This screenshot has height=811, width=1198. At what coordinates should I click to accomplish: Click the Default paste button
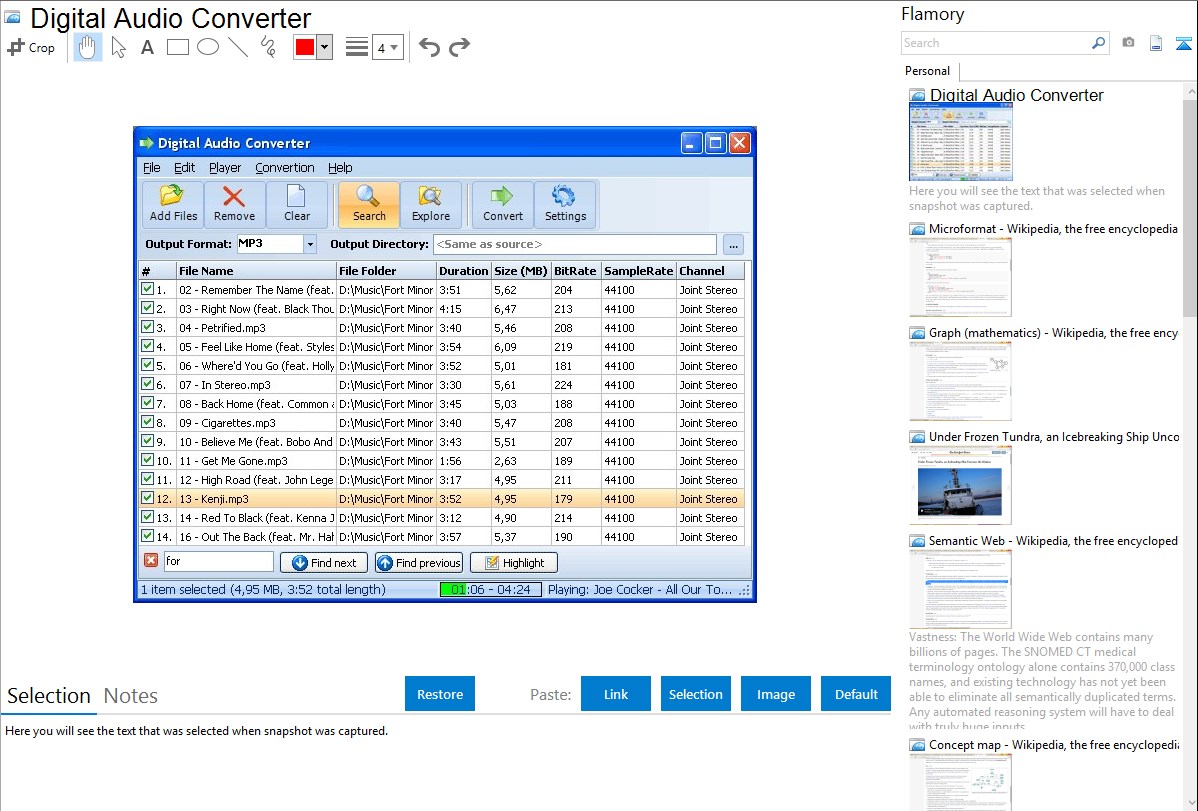pos(856,694)
